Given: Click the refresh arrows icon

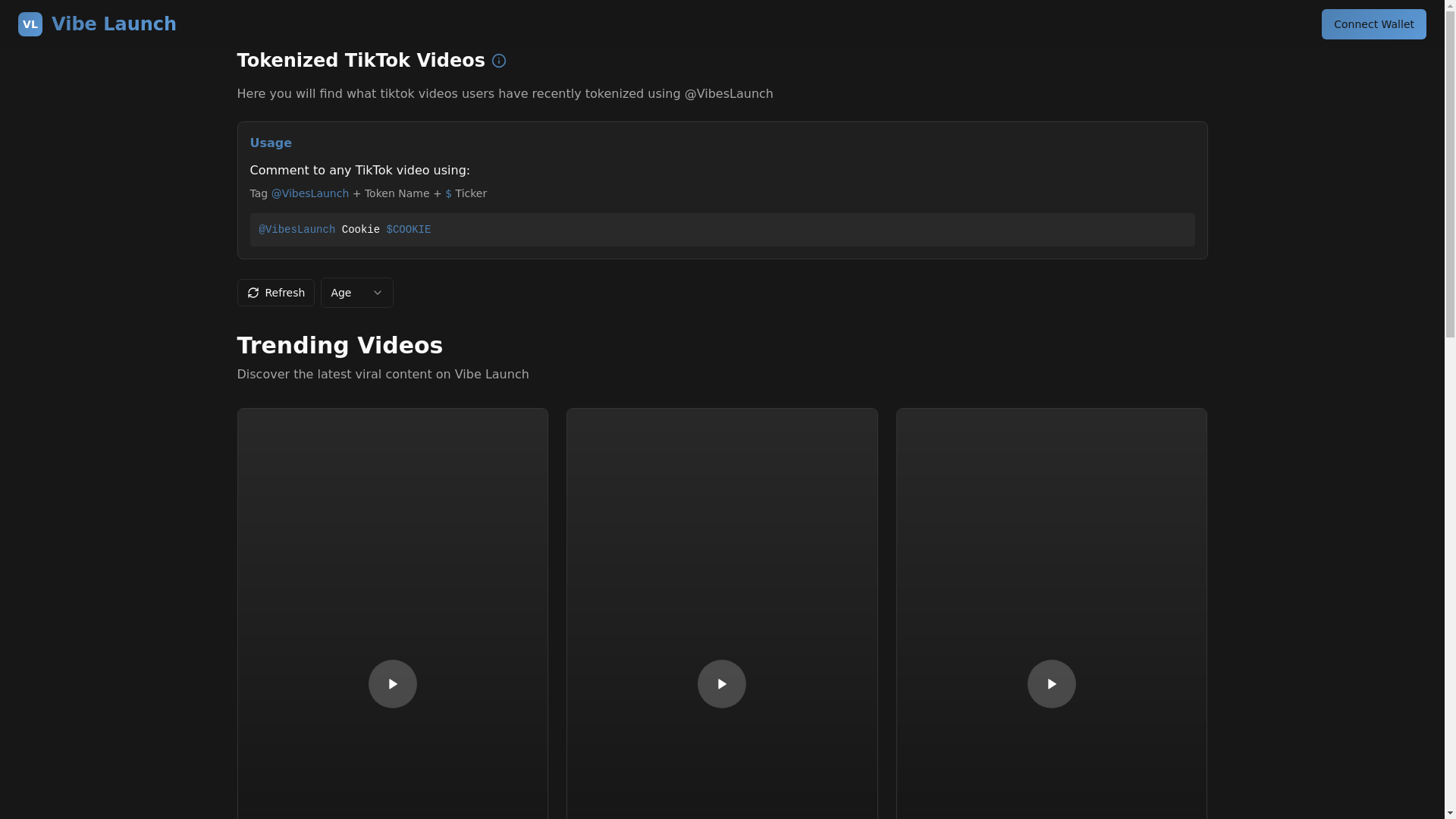Looking at the screenshot, I should pyautogui.click(x=253, y=293).
